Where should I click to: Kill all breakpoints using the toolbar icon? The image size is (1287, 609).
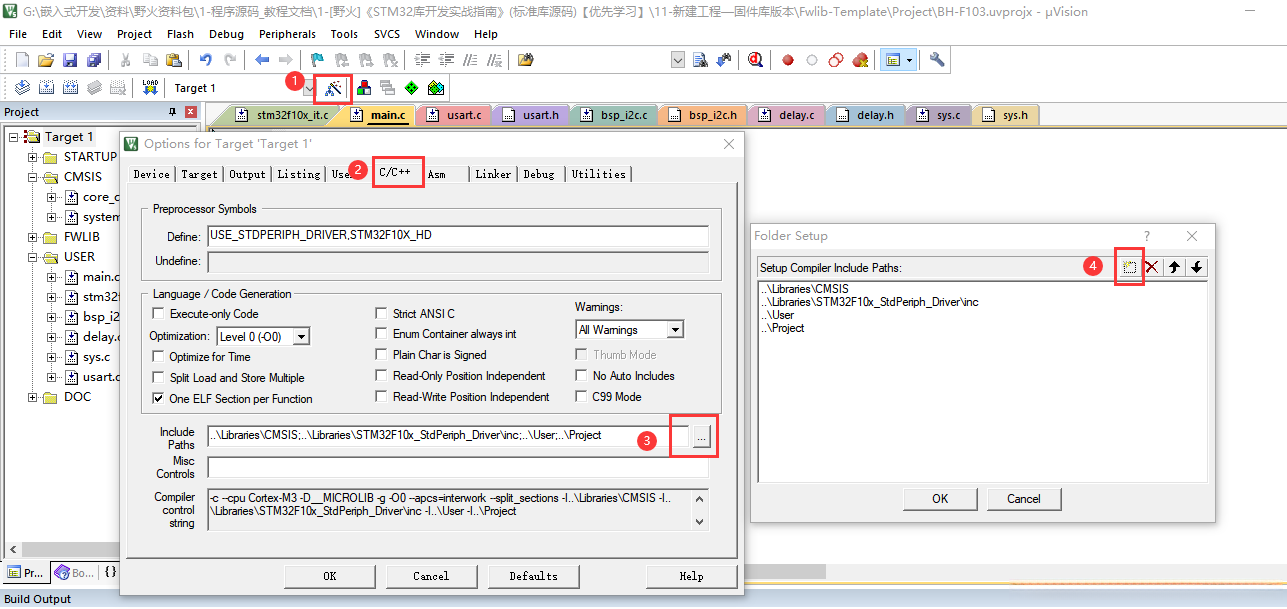coord(860,60)
